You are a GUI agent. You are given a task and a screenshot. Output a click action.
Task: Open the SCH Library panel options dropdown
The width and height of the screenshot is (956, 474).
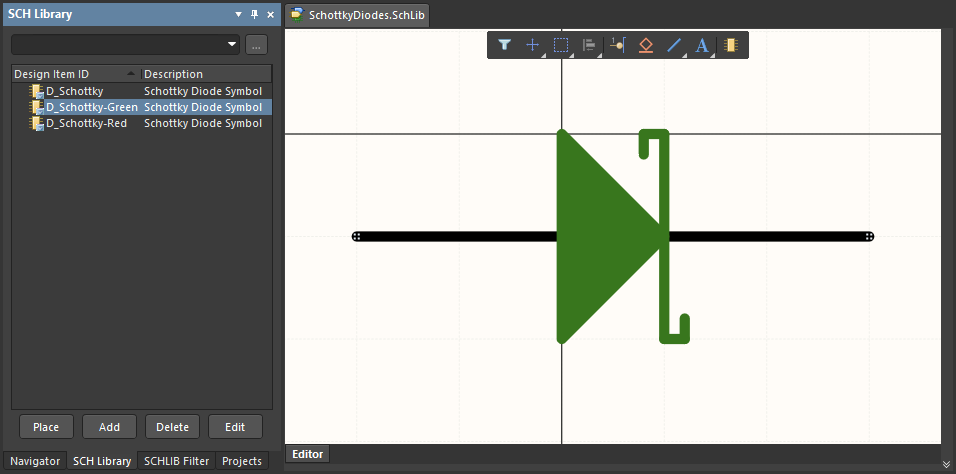tap(238, 15)
